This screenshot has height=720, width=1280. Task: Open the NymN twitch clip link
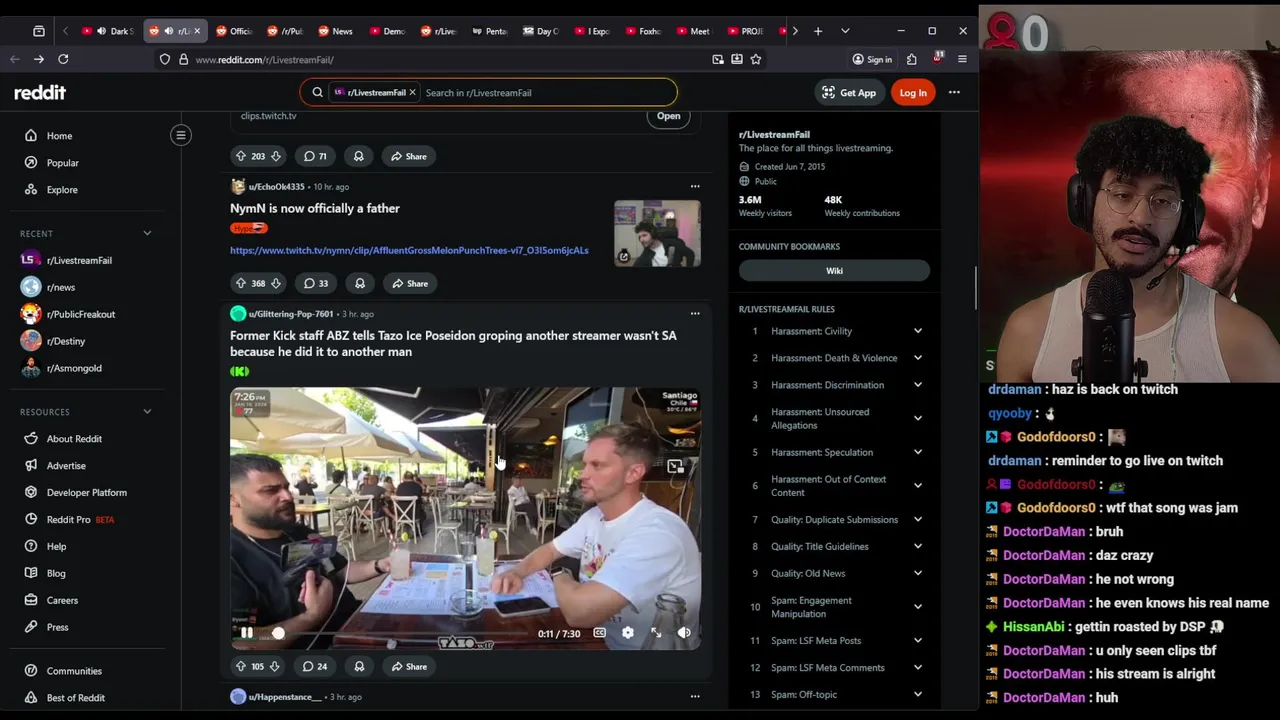(409, 250)
